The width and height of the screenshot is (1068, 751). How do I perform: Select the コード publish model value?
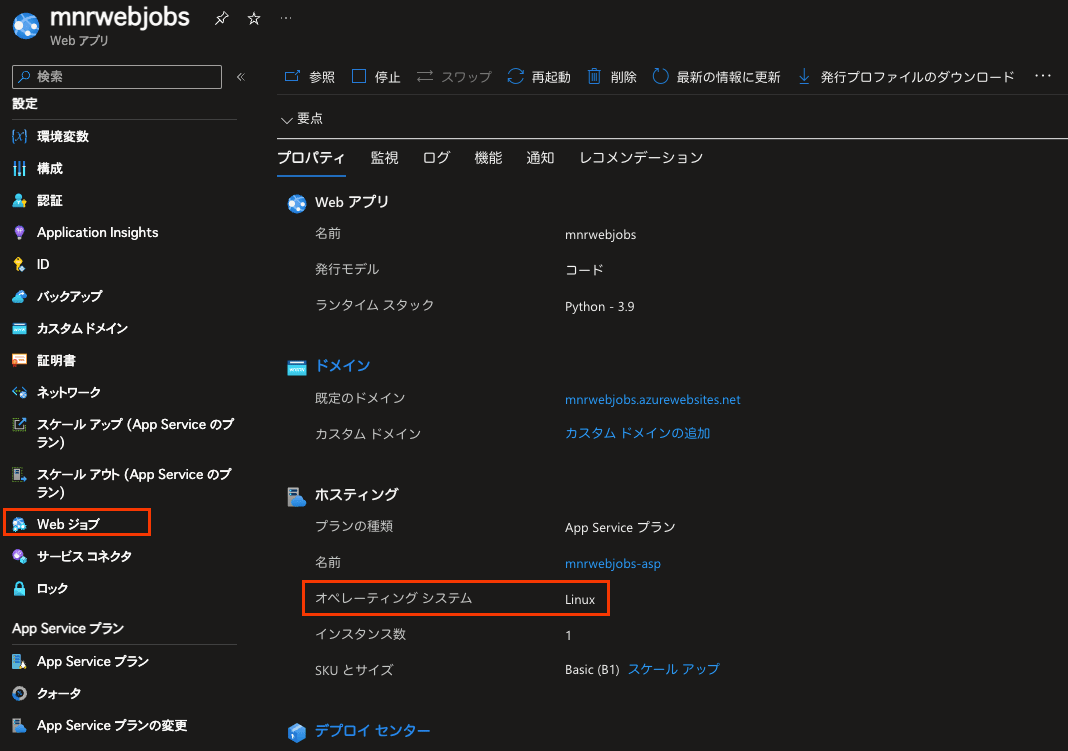click(584, 270)
